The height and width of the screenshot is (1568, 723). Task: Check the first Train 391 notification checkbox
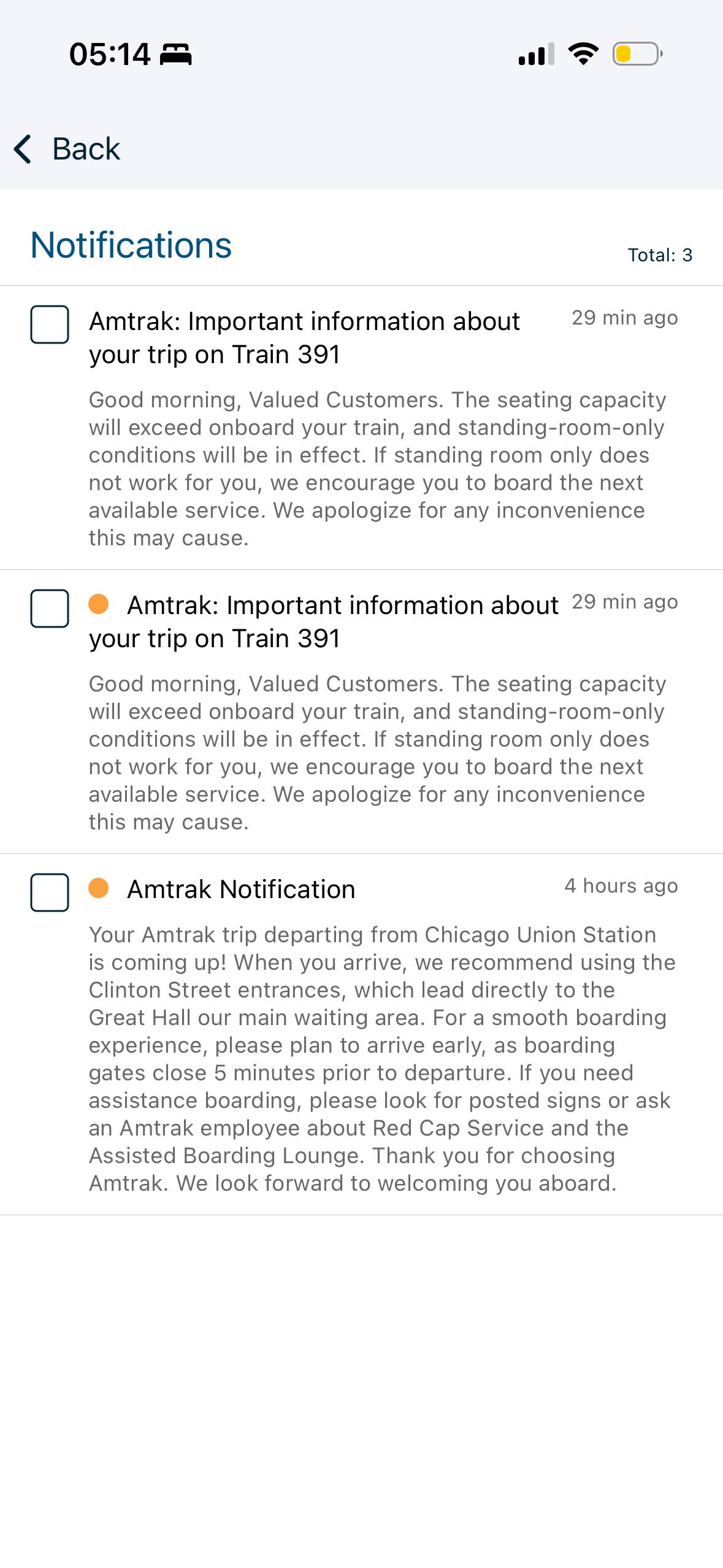tap(50, 324)
